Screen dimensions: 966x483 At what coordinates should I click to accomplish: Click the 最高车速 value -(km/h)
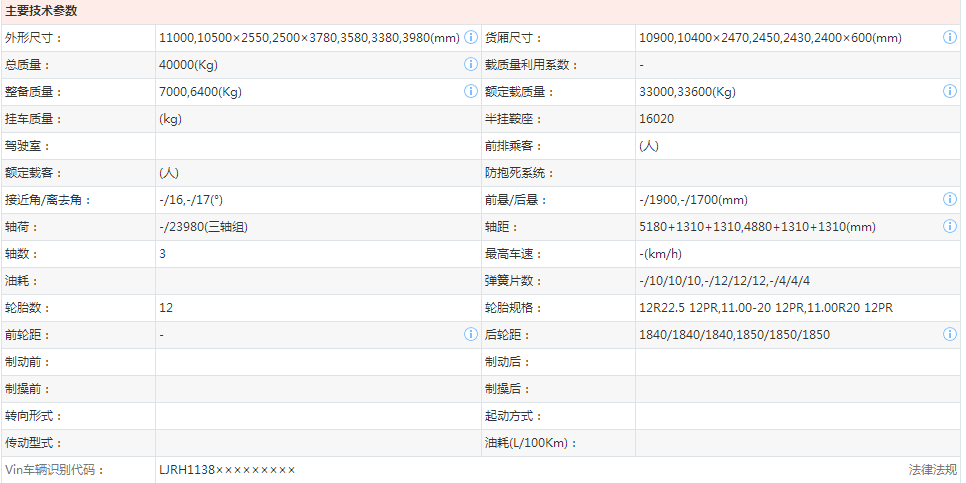(660, 254)
